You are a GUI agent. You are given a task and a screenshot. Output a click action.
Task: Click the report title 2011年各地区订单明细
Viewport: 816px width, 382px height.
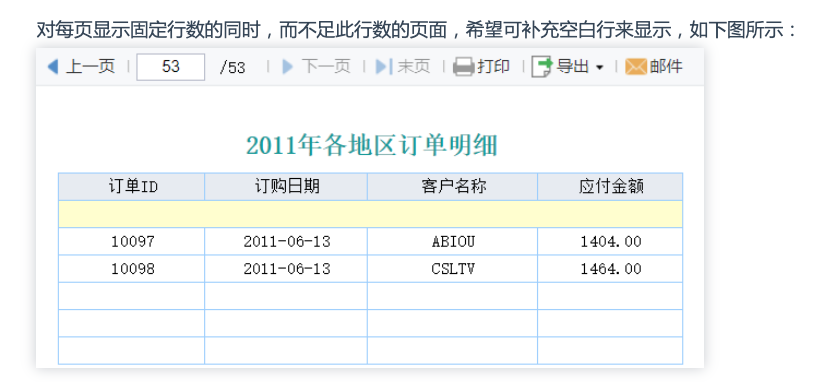coord(372,145)
